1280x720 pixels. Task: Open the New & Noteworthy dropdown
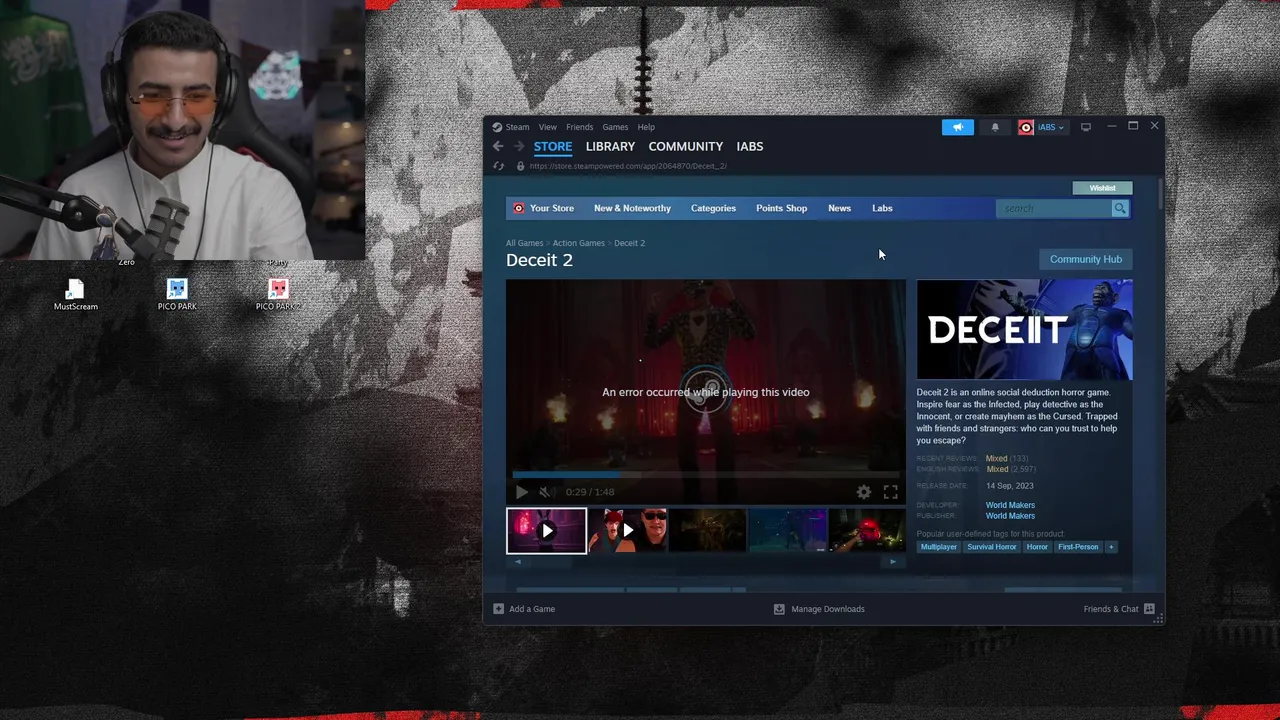632,208
